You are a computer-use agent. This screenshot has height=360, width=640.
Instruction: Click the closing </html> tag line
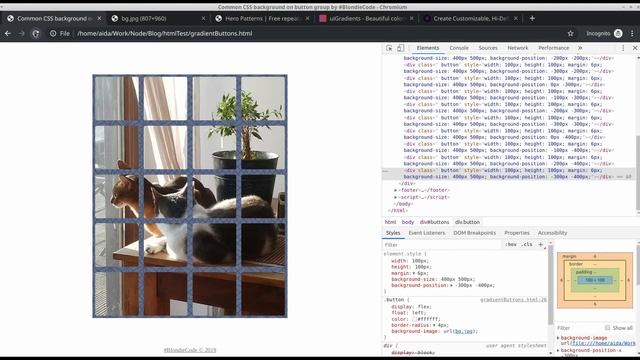tap(398, 211)
